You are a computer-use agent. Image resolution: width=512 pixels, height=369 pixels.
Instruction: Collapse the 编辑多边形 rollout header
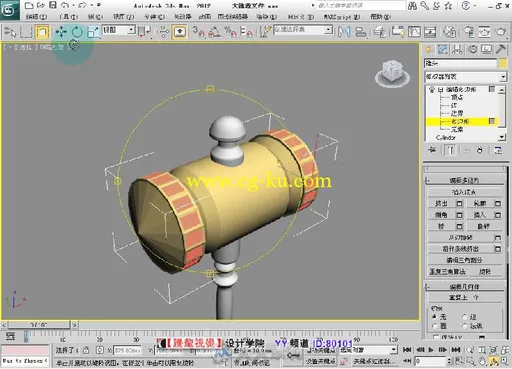pyautogui.click(x=464, y=180)
